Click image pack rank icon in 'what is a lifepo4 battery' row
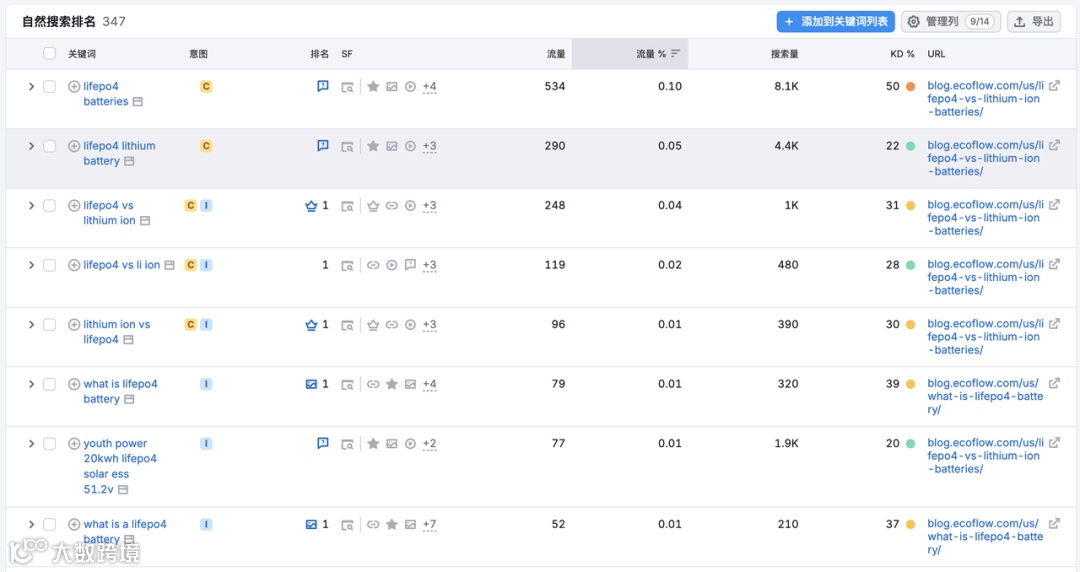This screenshot has height=572, width=1080. click(311, 524)
